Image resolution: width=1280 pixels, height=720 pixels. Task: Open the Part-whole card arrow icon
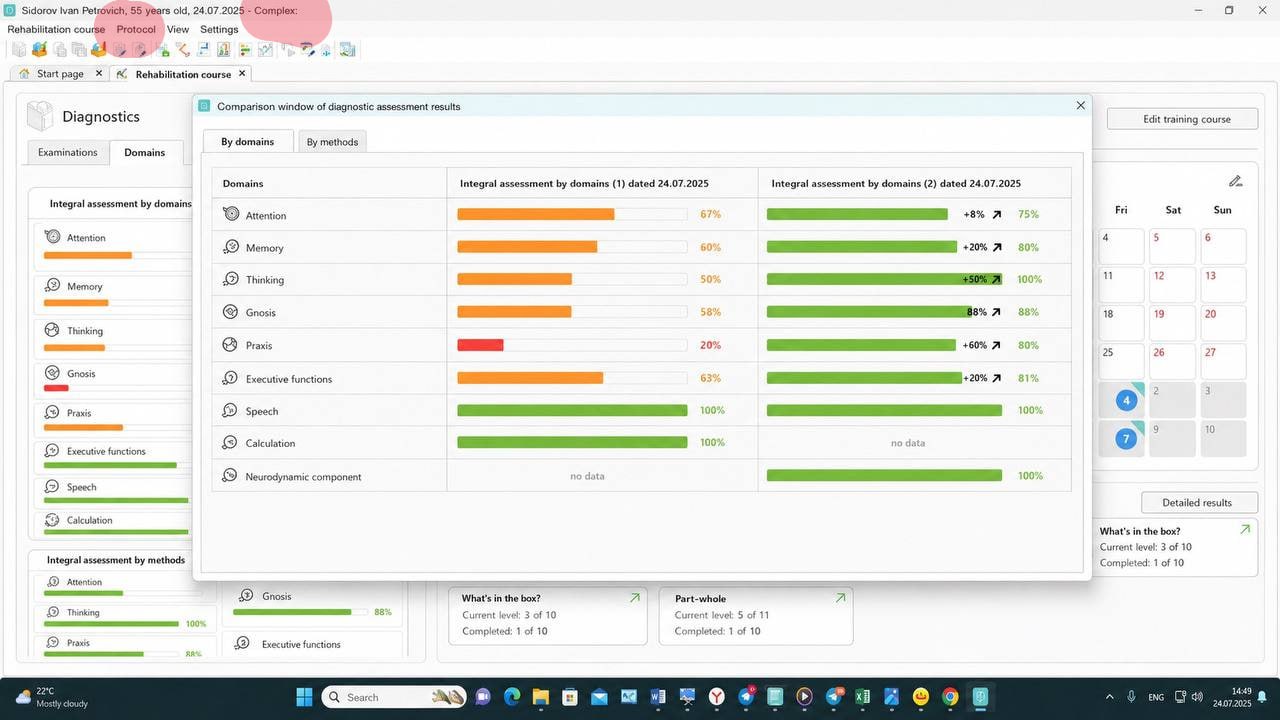(840, 598)
